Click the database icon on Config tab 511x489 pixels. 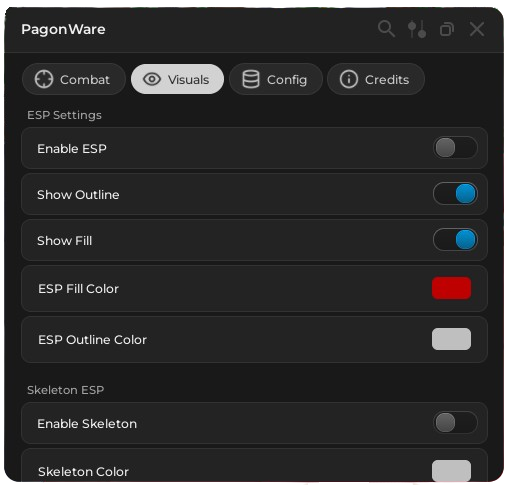[251, 79]
